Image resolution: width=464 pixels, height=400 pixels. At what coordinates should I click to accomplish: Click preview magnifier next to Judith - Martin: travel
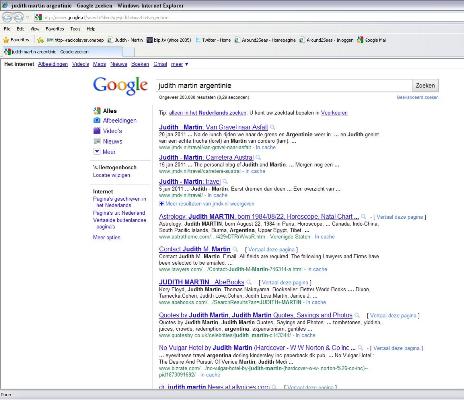(225, 182)
